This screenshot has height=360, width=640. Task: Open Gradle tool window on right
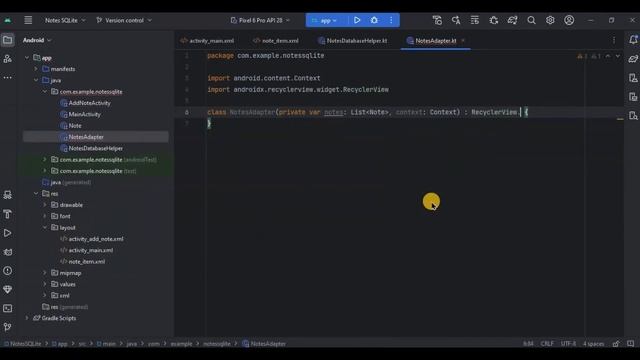click(x=633, y=59)
